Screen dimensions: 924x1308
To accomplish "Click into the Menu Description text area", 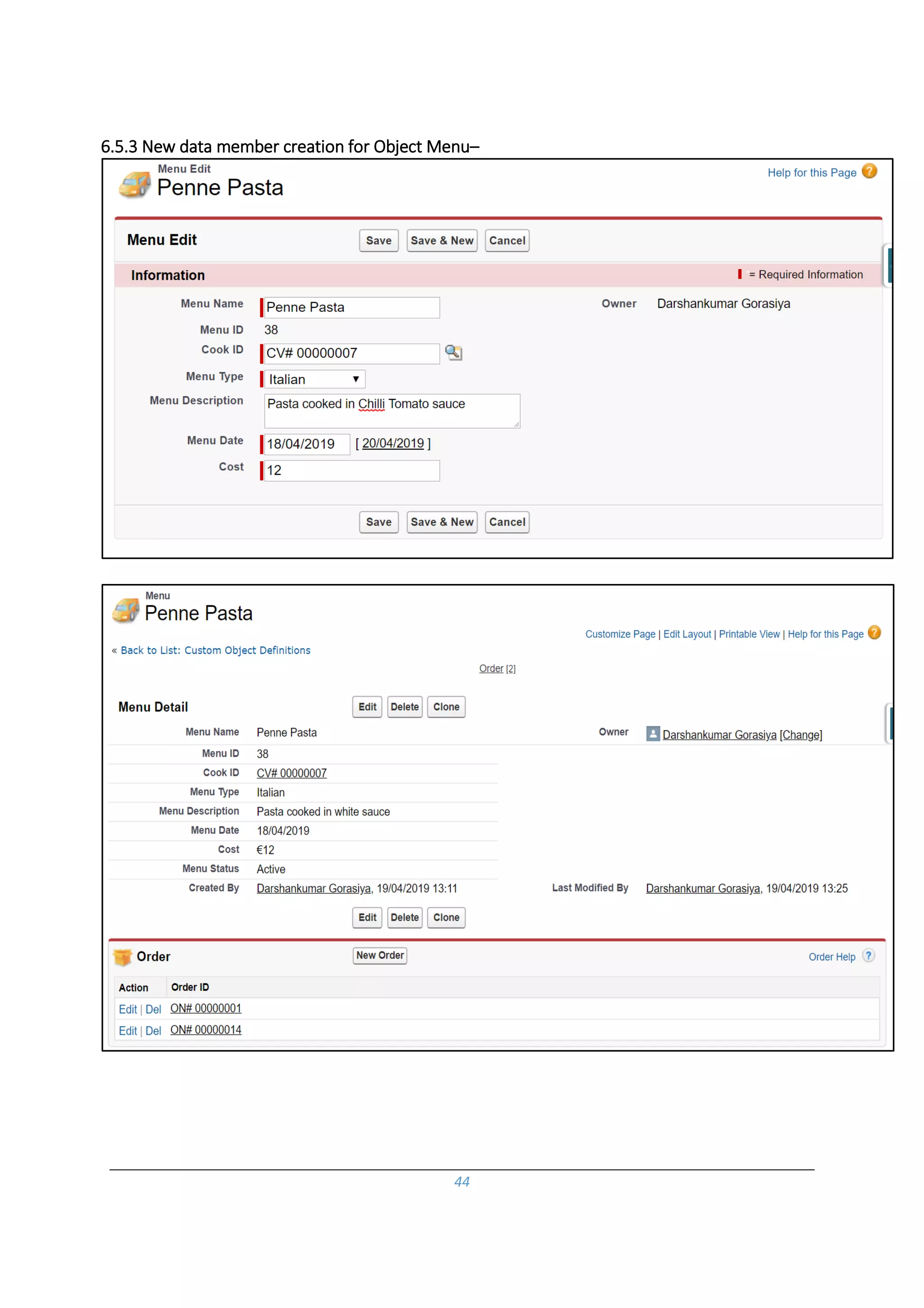I will 392,411.
